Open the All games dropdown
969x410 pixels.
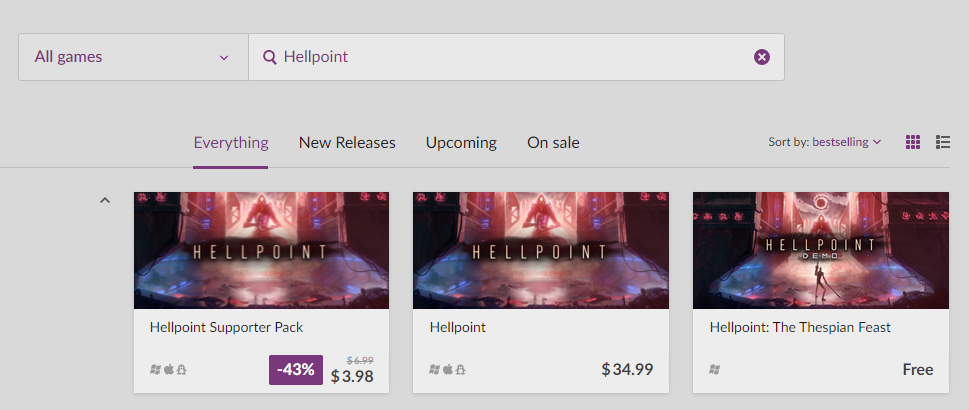(x=133, y=57)
